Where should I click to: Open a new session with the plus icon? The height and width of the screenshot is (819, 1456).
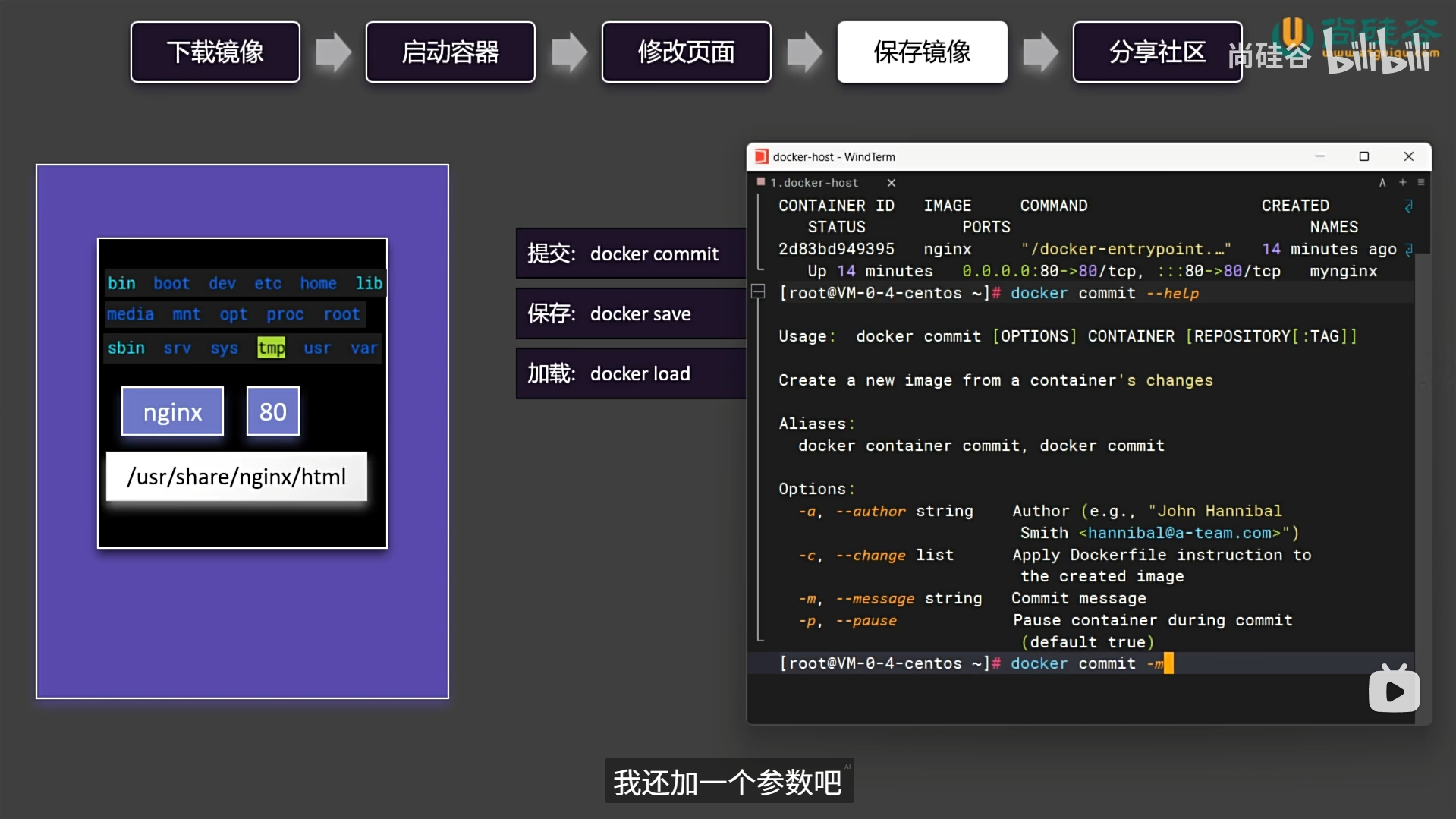point(1403,182)
